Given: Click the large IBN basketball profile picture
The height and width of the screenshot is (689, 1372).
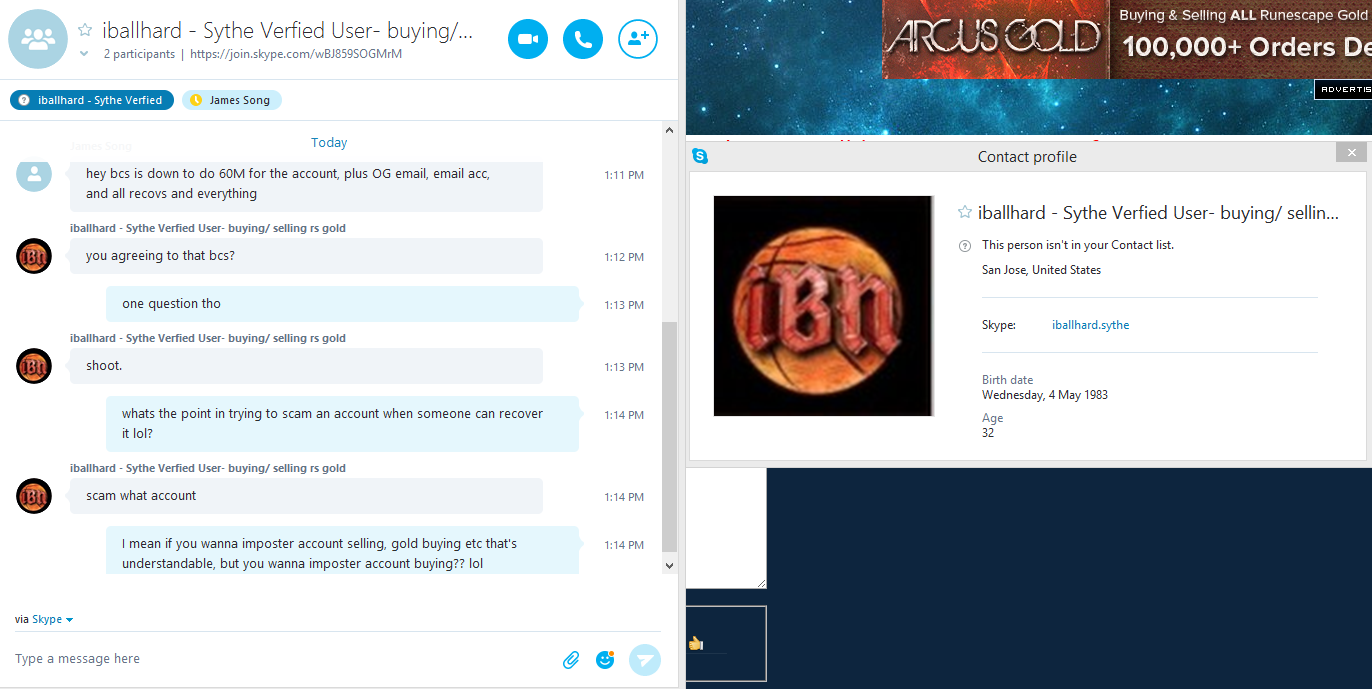Looking at the screenshot, I should 823,306.
